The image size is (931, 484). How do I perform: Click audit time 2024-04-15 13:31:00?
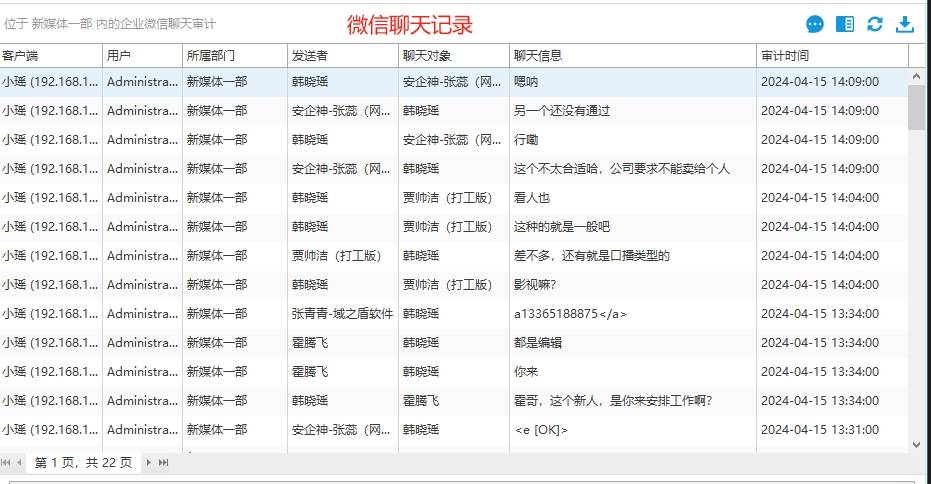[819, 430]
